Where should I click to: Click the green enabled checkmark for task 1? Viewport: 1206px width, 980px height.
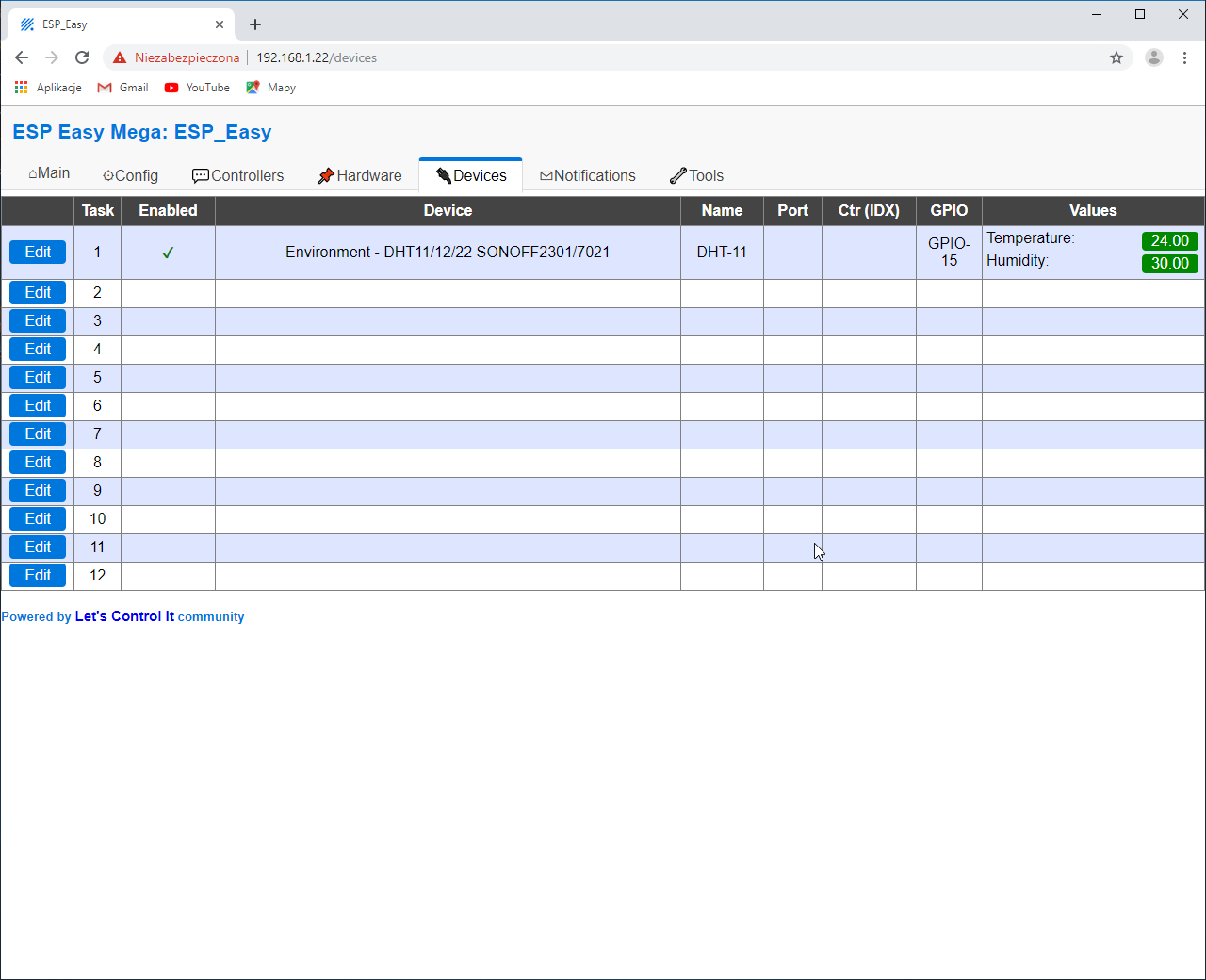pos(168,253)
